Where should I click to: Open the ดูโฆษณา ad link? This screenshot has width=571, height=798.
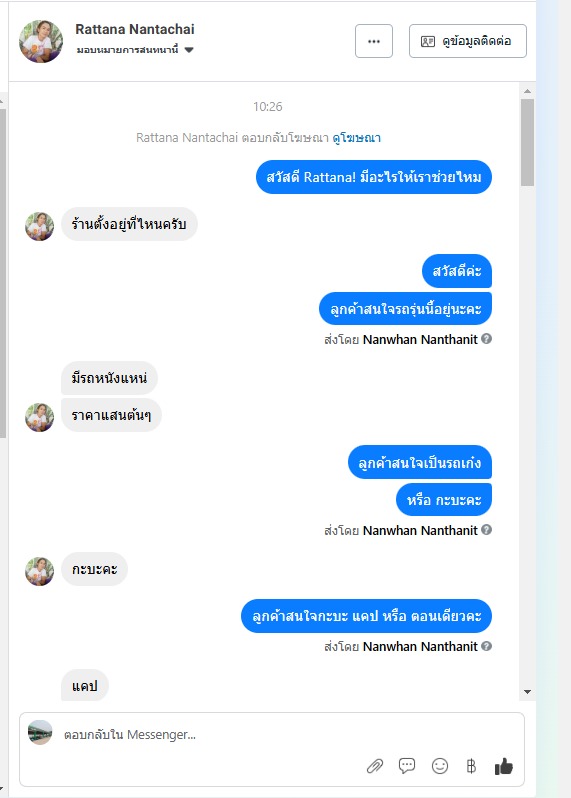pos(357,137)
